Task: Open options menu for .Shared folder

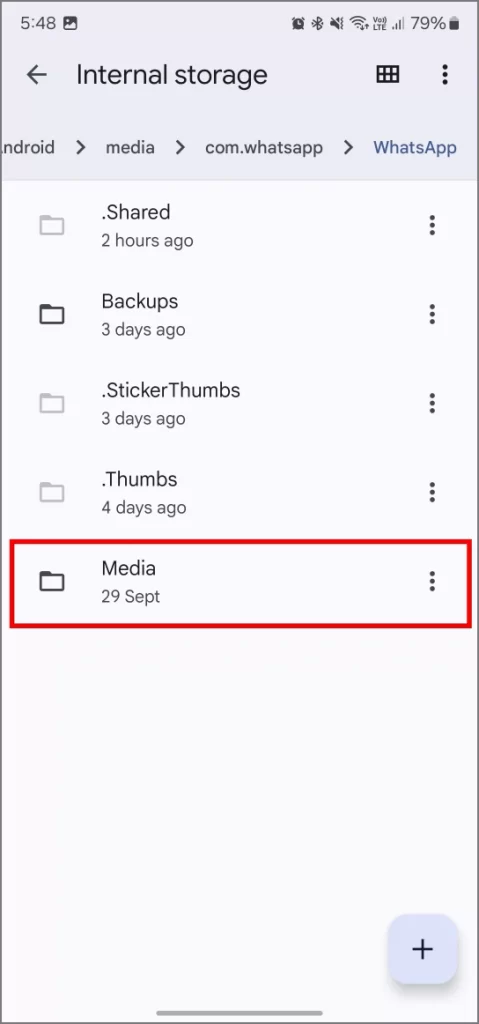Action: pos(431,225)
